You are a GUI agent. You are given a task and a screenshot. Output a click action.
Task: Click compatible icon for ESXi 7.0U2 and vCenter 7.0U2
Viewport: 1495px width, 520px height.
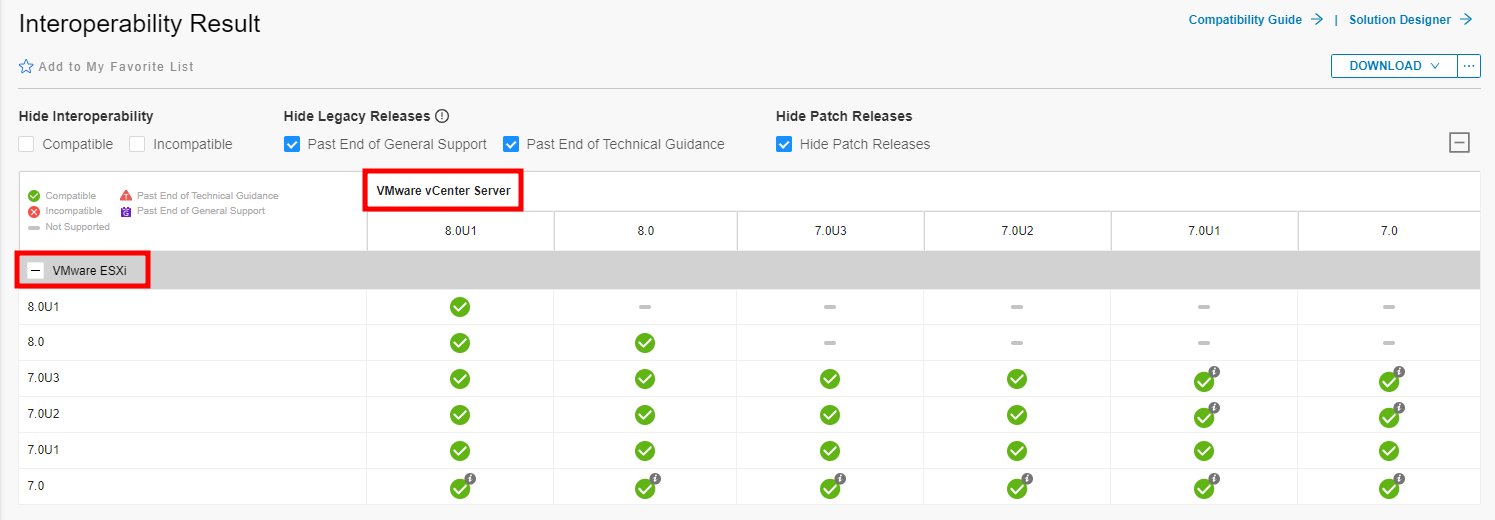tap(1017, 415)
